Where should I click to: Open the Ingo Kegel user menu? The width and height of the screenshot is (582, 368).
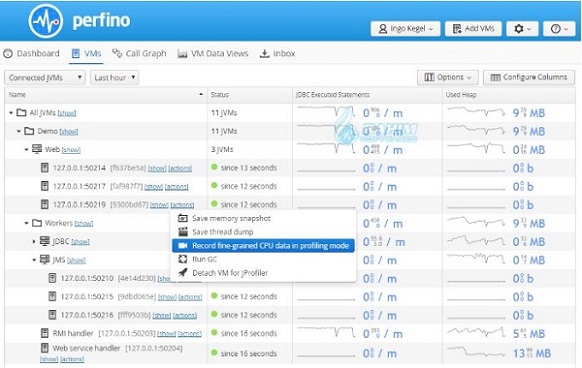405,29
